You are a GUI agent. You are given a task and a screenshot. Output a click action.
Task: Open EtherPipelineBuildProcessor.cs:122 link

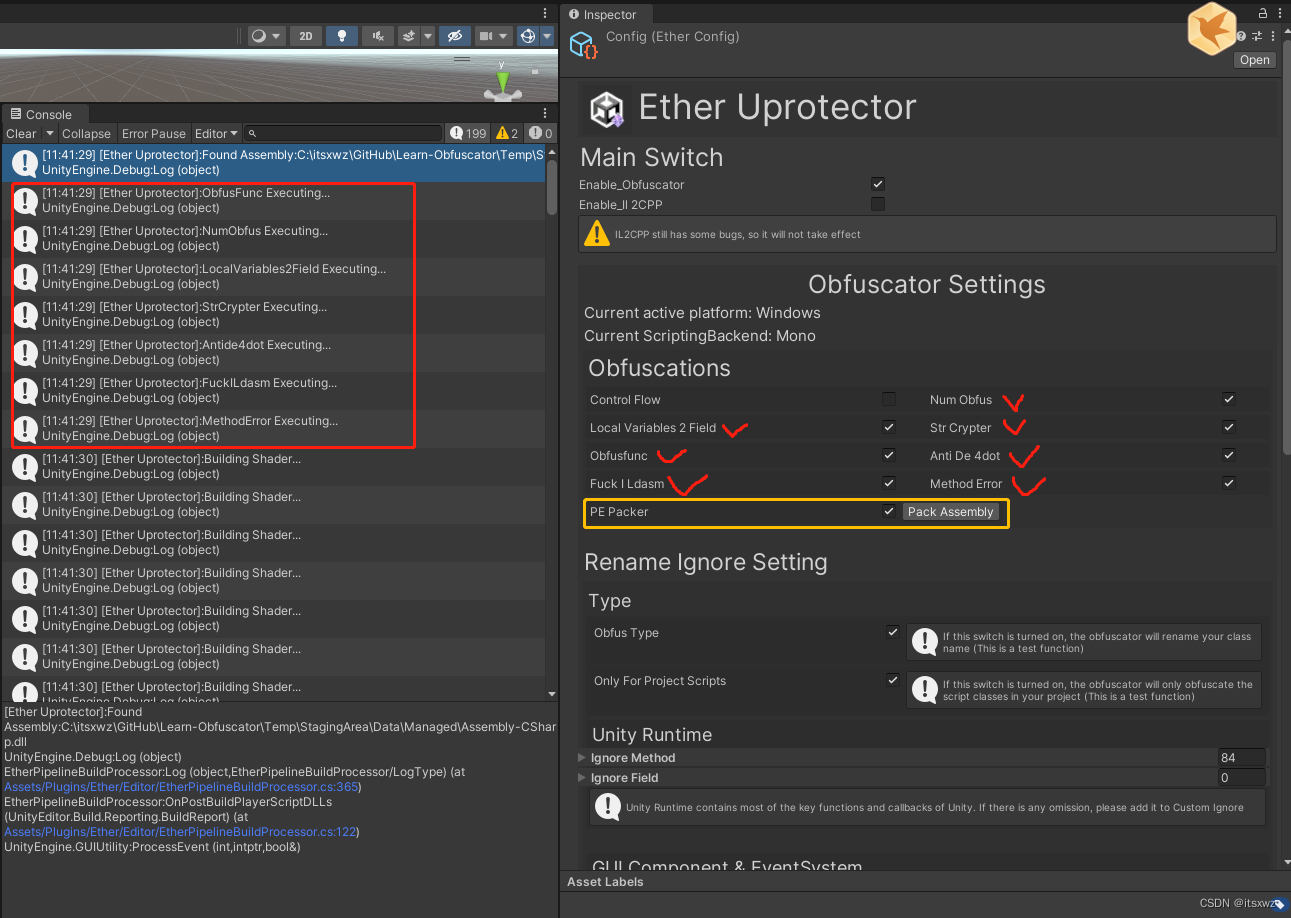181,832
